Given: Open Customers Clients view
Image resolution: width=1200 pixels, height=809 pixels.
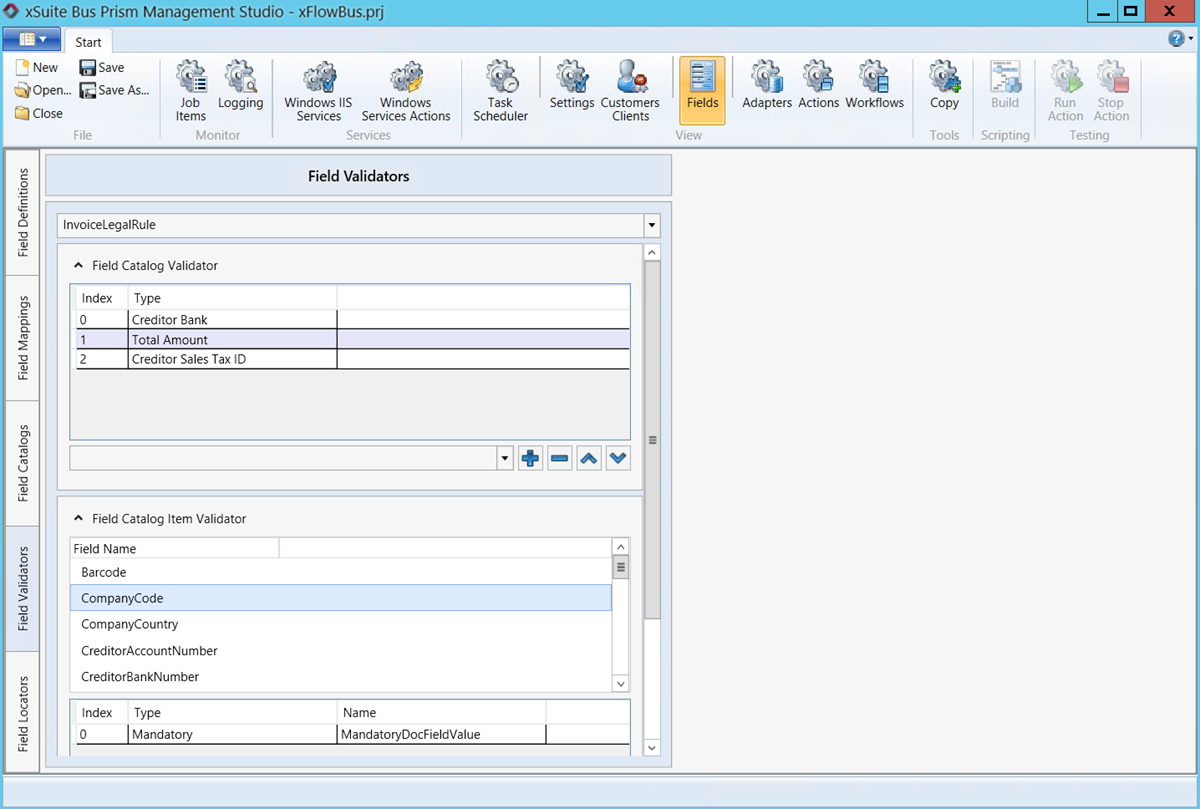Looking at the screenshot, I should coord(630,90).
